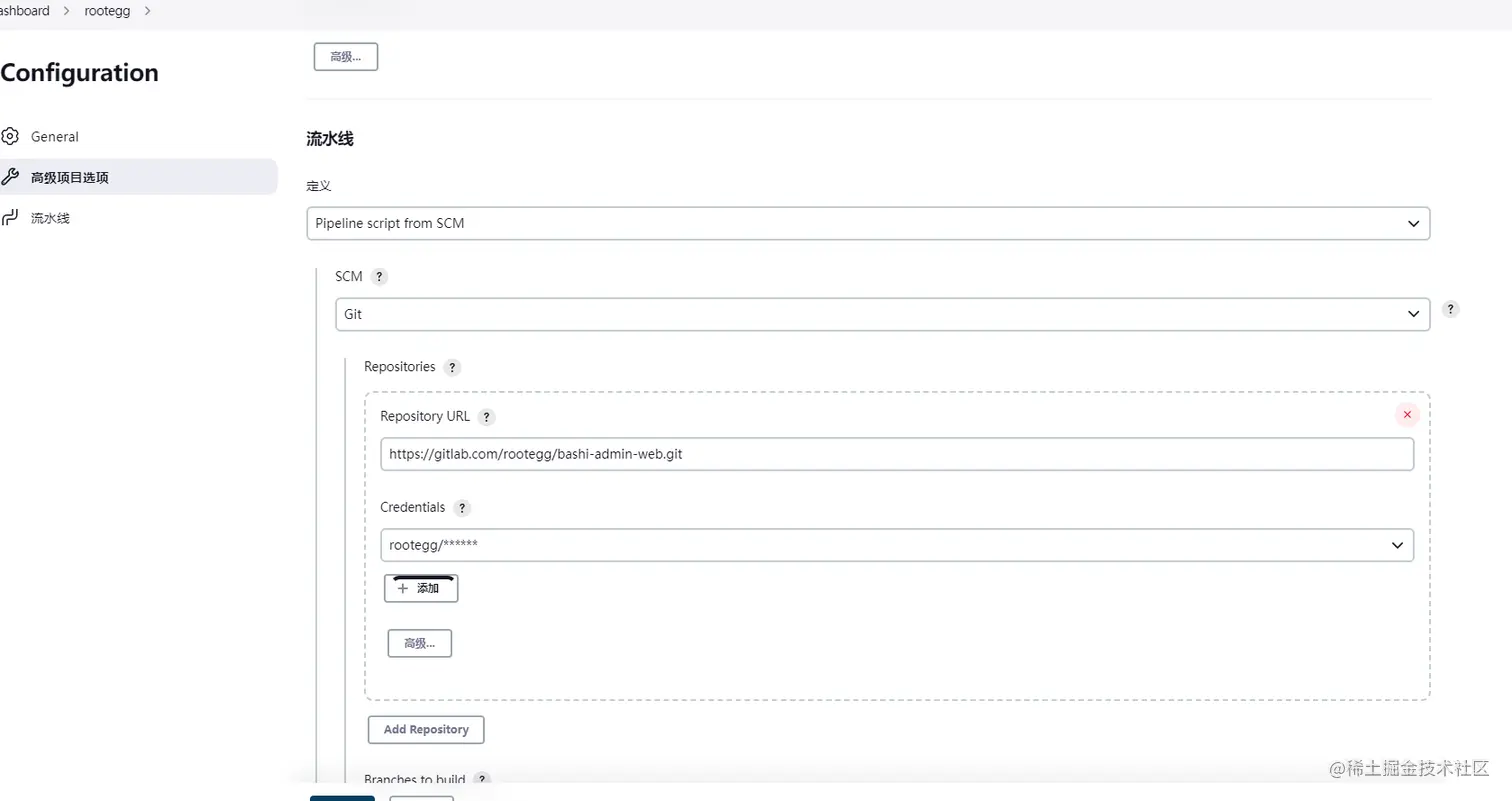Show help for Branches to build
1512x801 pixels.
[x=482, y=779]
